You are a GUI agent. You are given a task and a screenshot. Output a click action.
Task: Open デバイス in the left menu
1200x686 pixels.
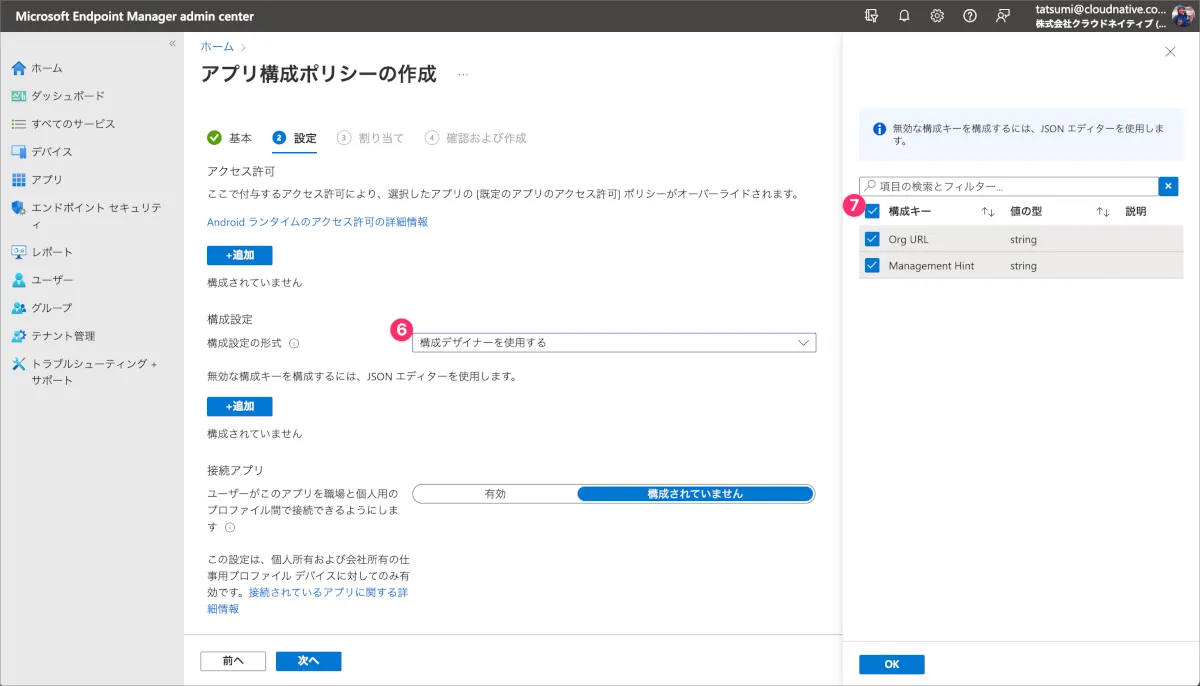[51, 152]
